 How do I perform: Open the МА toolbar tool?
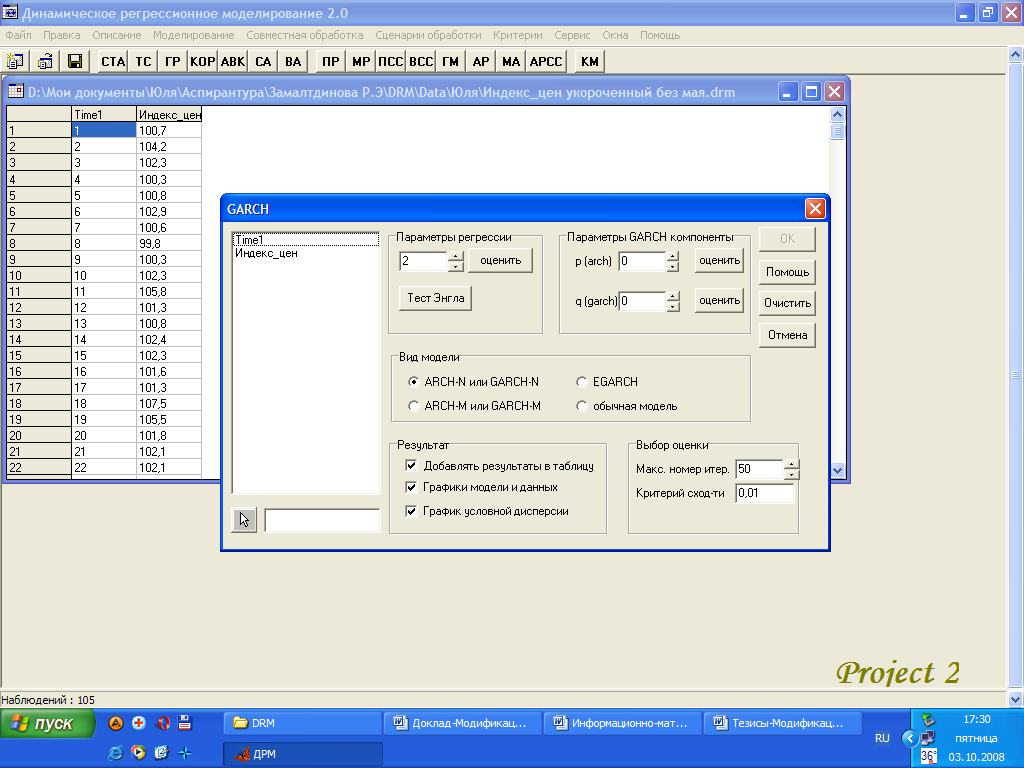[x=511, y=61]
